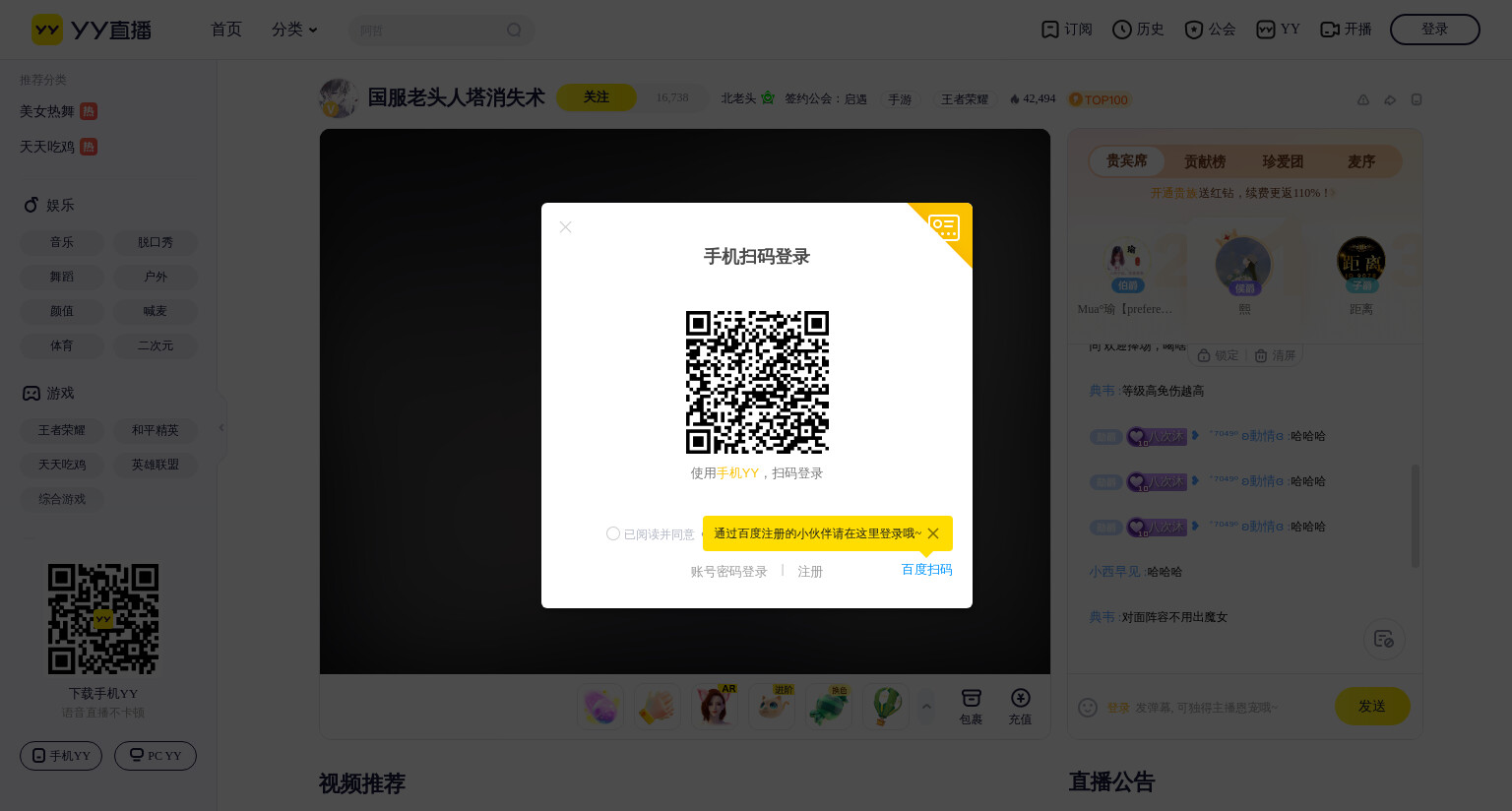Tick the 已阅读并同意 agreement radio button
1512x811 pixels.
pos(613,533)
